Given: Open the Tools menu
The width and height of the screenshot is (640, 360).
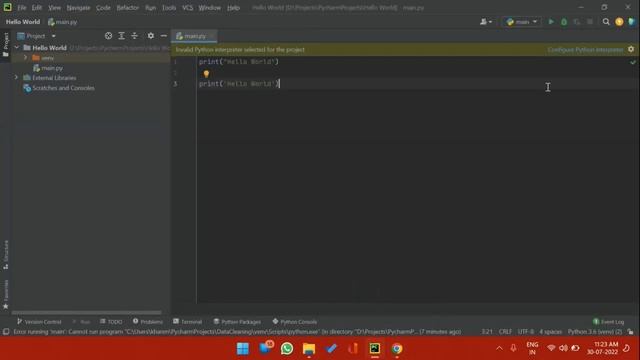Looking at the screenshot, I should pyautogui.click(x=169, y=8).
